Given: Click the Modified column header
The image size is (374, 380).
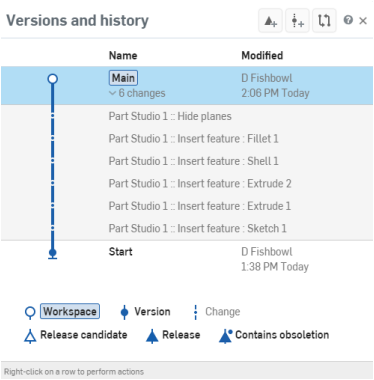Looking at the screenshot, I should 262,55.
